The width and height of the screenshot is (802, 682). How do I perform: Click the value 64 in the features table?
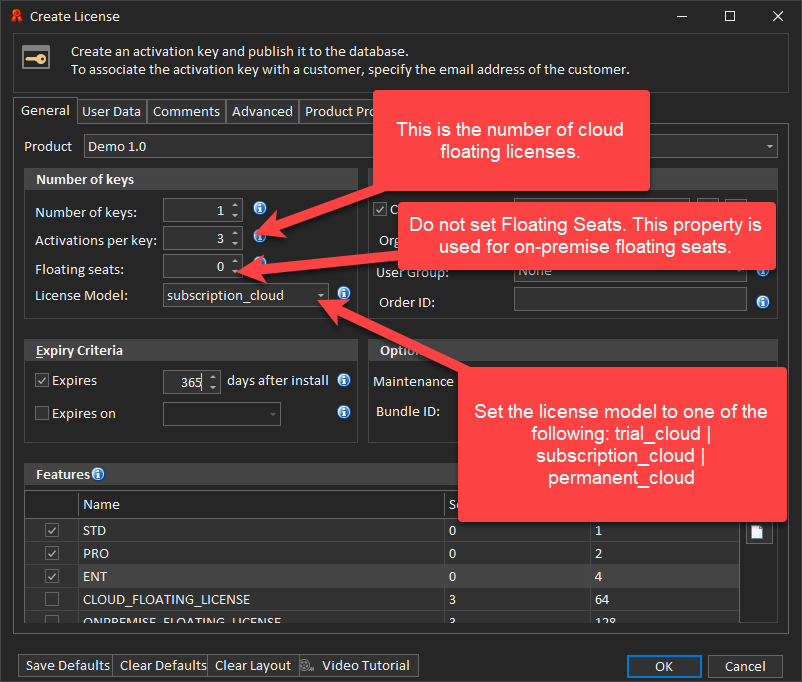(602, 600)
